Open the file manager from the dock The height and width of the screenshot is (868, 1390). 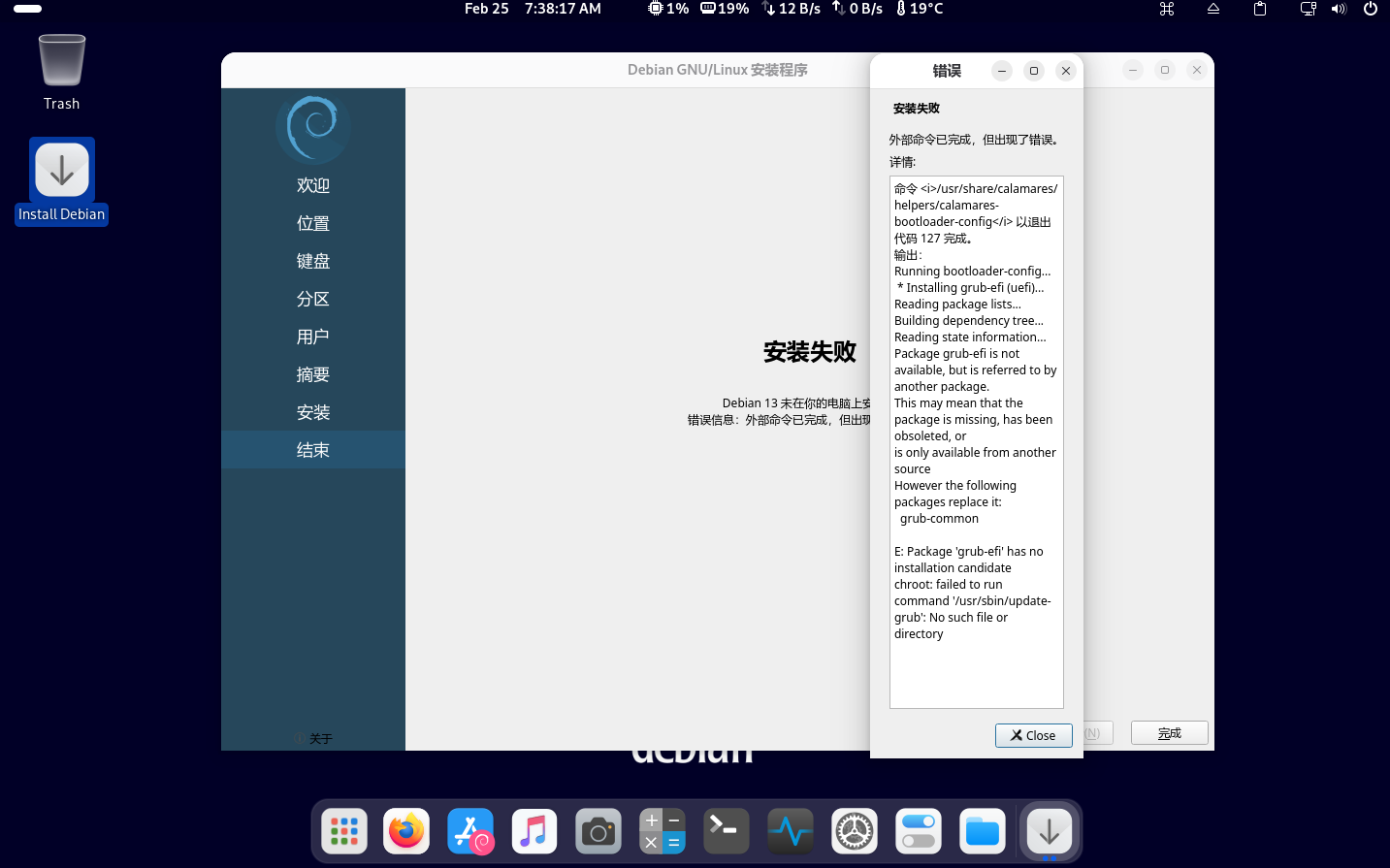[x=983, y=831]
